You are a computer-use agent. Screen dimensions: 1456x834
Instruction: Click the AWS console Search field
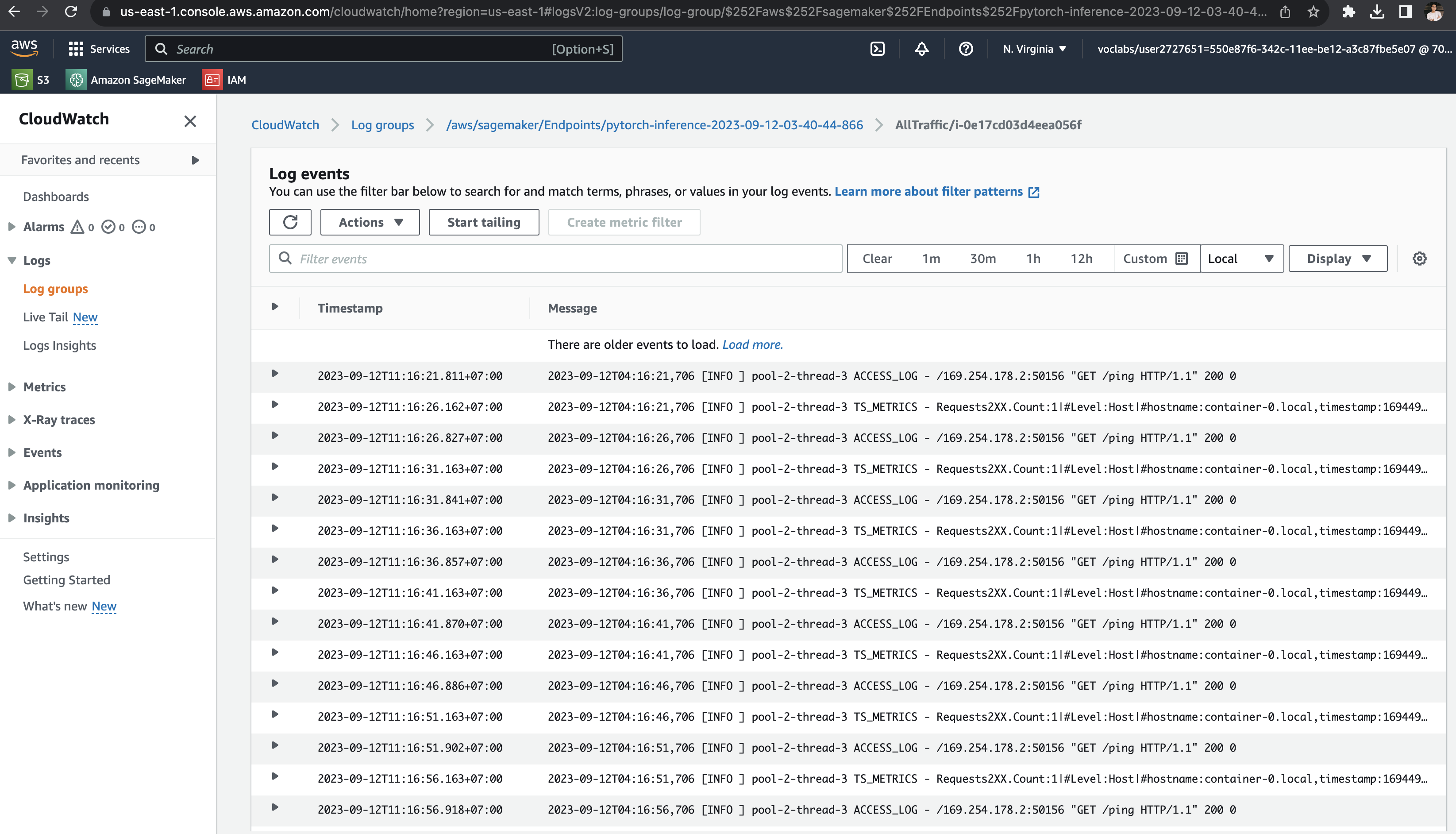tap(383, 49)
